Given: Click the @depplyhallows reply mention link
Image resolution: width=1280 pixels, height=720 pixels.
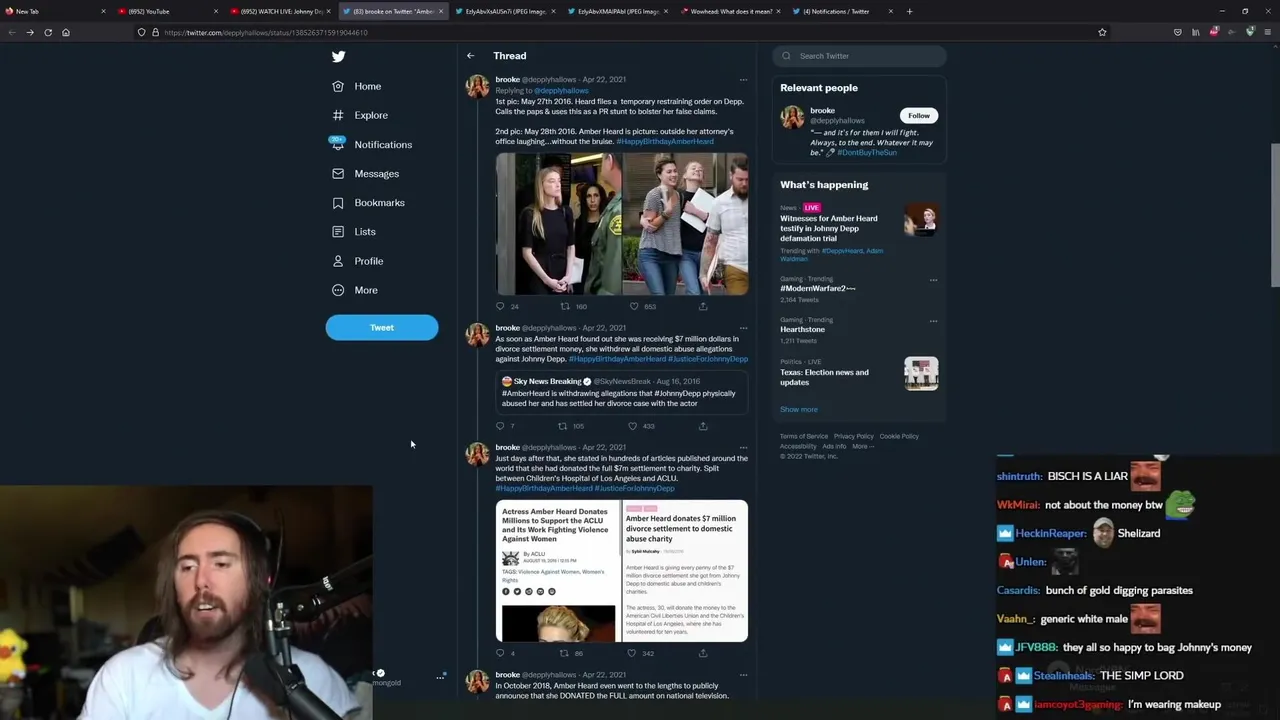Looking at the screenshot, I should coord(561,91).
